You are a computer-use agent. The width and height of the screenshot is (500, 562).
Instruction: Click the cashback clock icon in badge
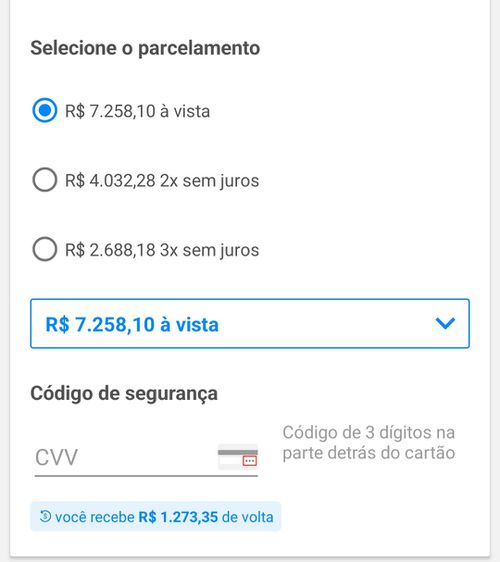pyautogui.click(x=46, y=516)
